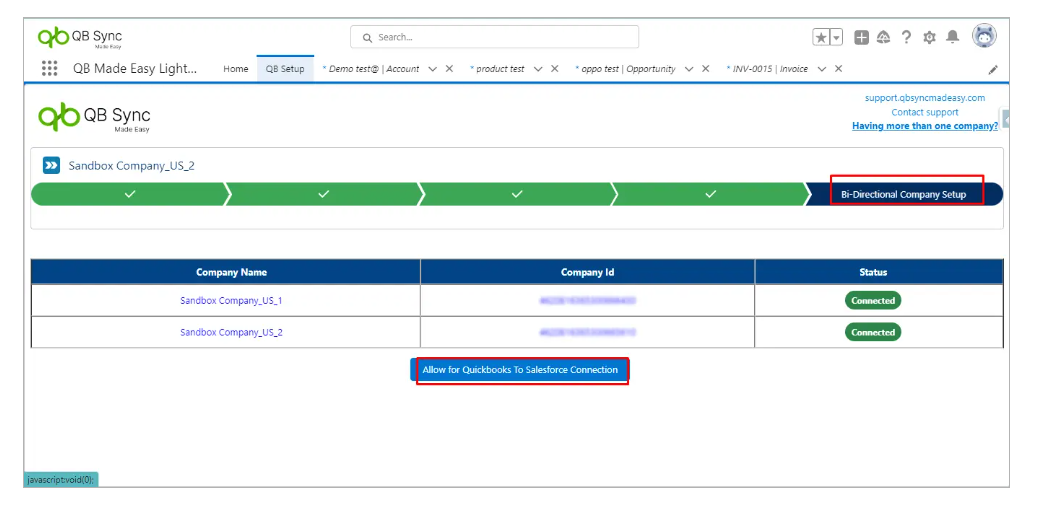Switch to the Home tab
This screenshot has width=1041, height=514.
tap(236, 69)
